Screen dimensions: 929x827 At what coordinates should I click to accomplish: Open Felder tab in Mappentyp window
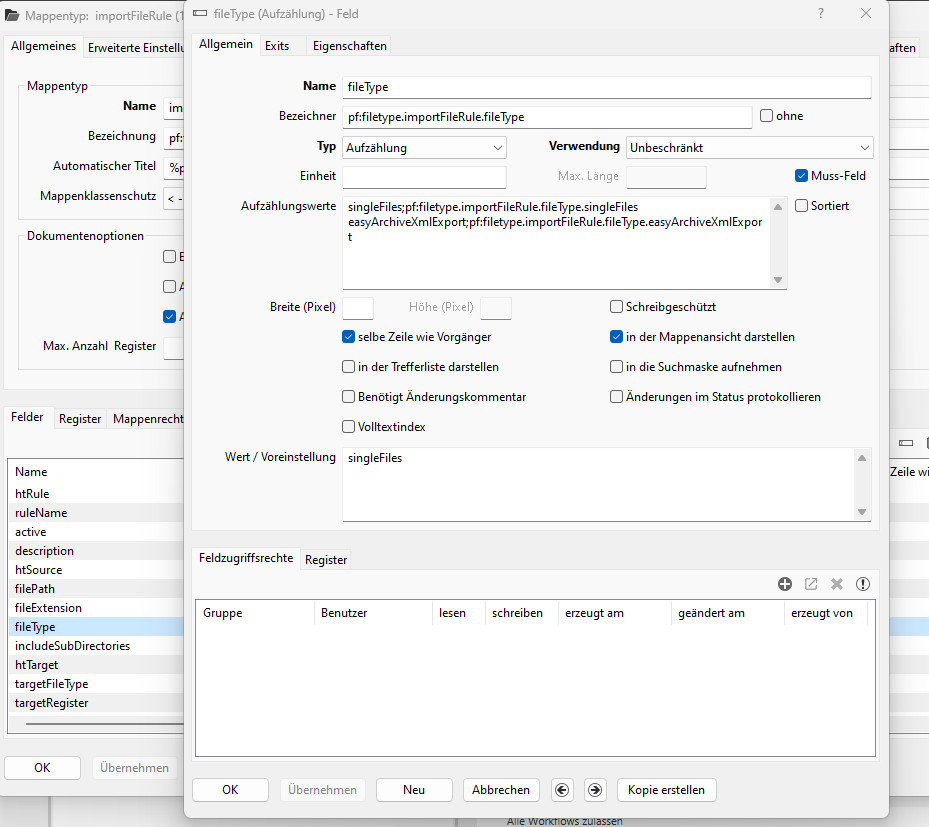pos(27,417)
